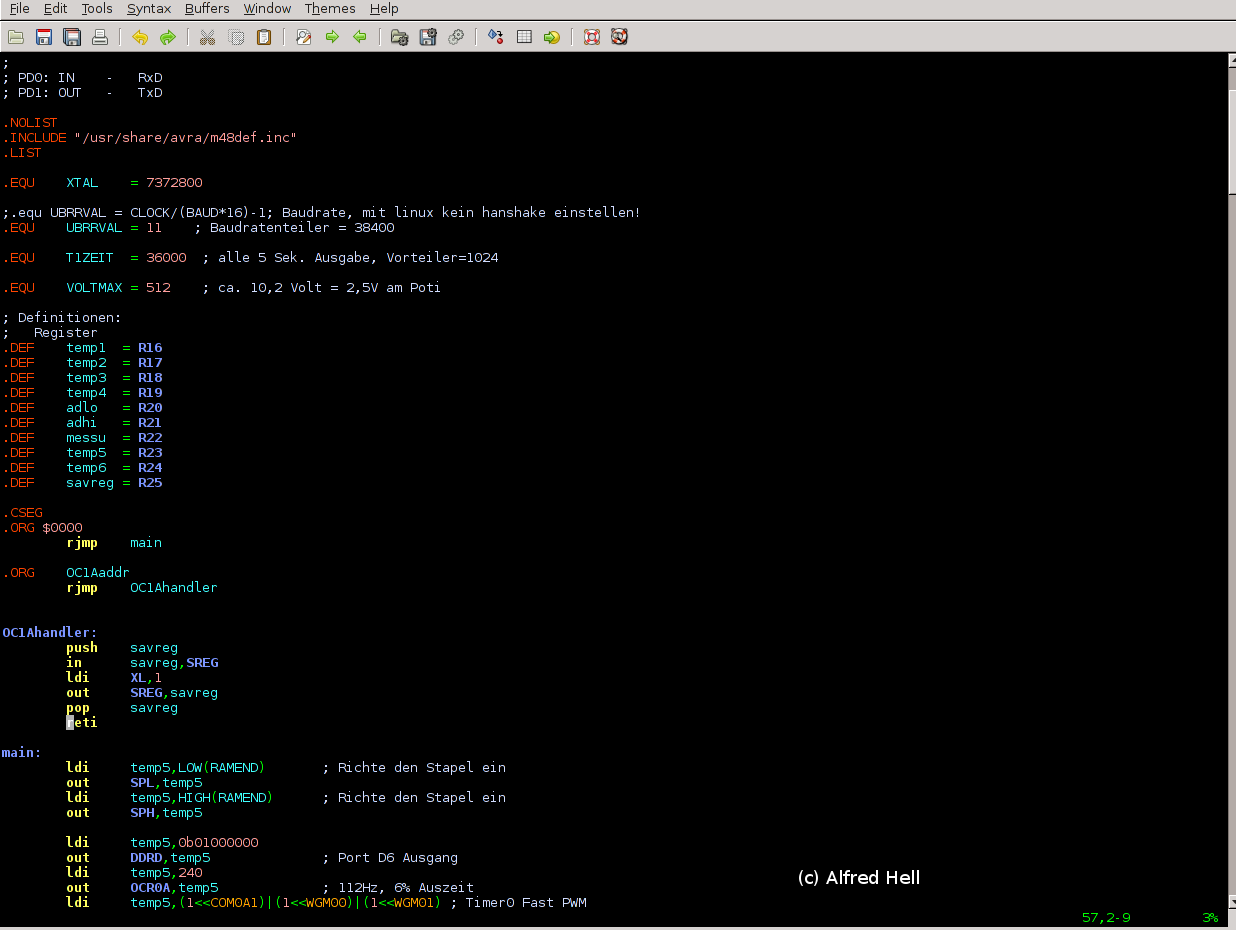This screenshot has height=930, width=1236.
Task: Select the Save All toolbar icon
Action: click(x=71, y=37)
